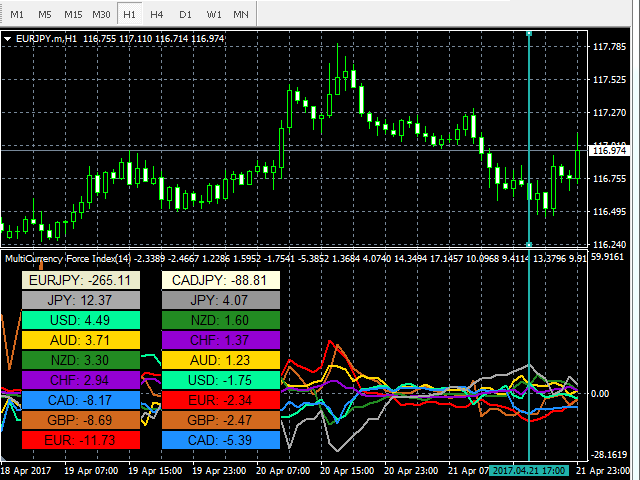The height and width of the screenshot is (480, 640).
Task: Click the -28.1619 indicator scale minimum
Action: coord(609,455)
